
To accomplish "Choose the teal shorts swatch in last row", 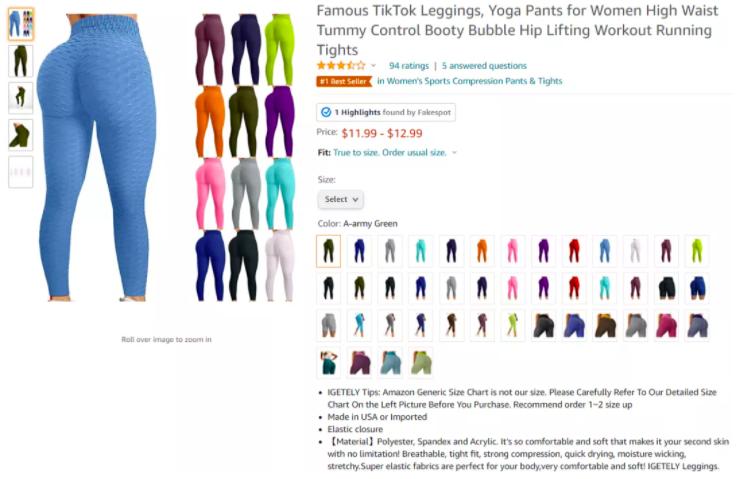I will coord(329,362).
